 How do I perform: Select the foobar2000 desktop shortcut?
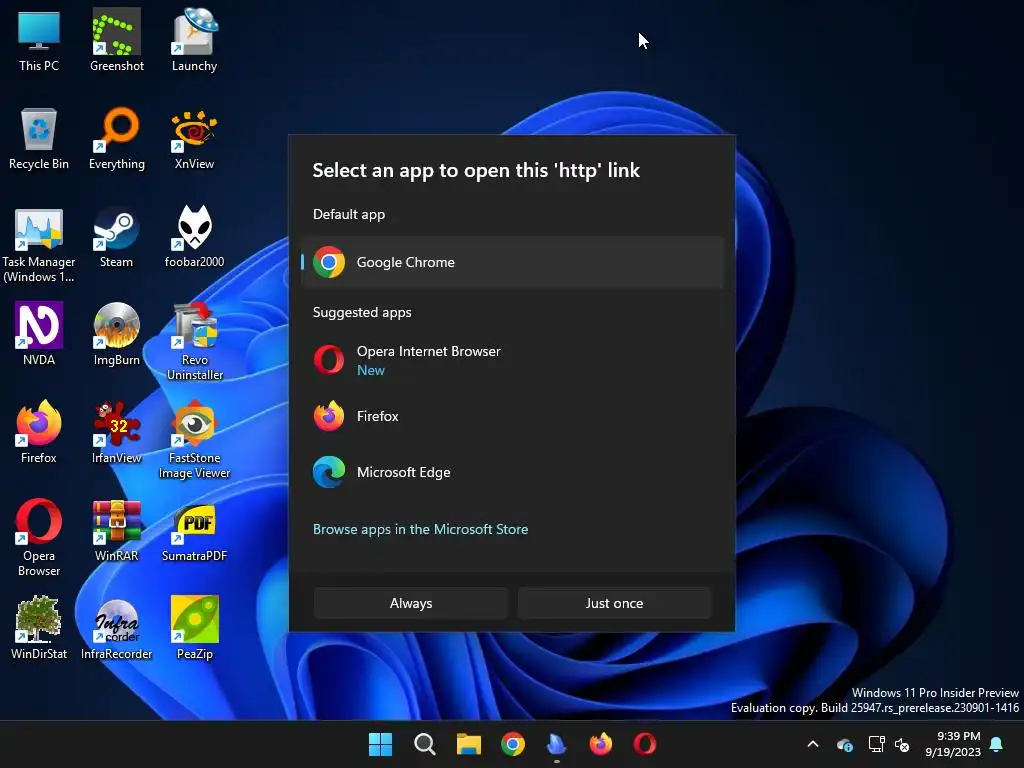point(194,237)
